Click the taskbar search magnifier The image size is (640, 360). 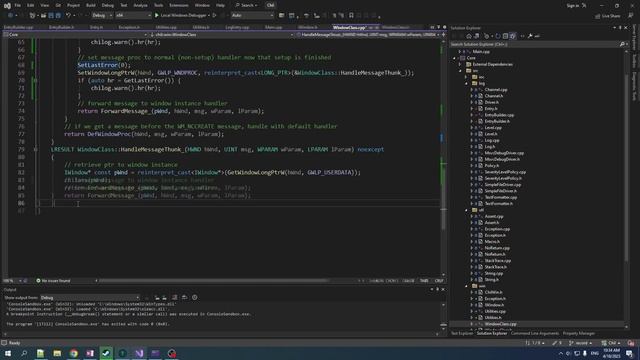pos(24,353)
